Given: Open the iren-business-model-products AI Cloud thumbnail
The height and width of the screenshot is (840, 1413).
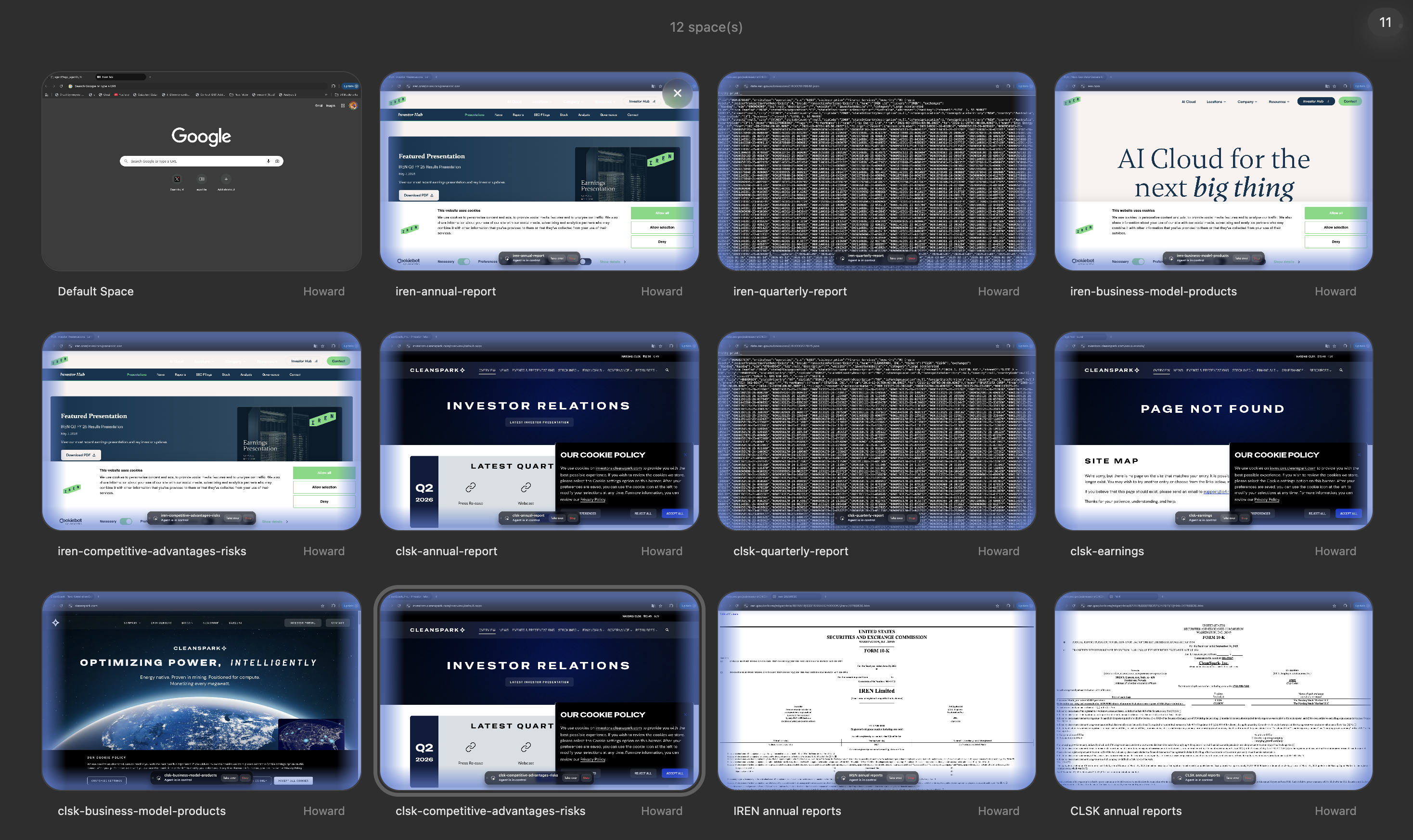Looking at the screenshot, I should [x=1214, y=171].
